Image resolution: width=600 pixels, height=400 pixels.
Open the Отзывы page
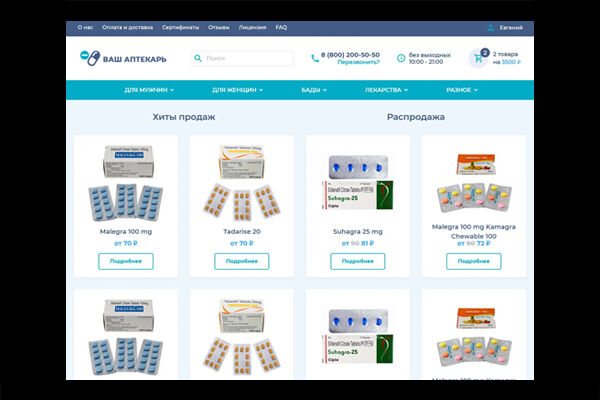pos(218,28)
